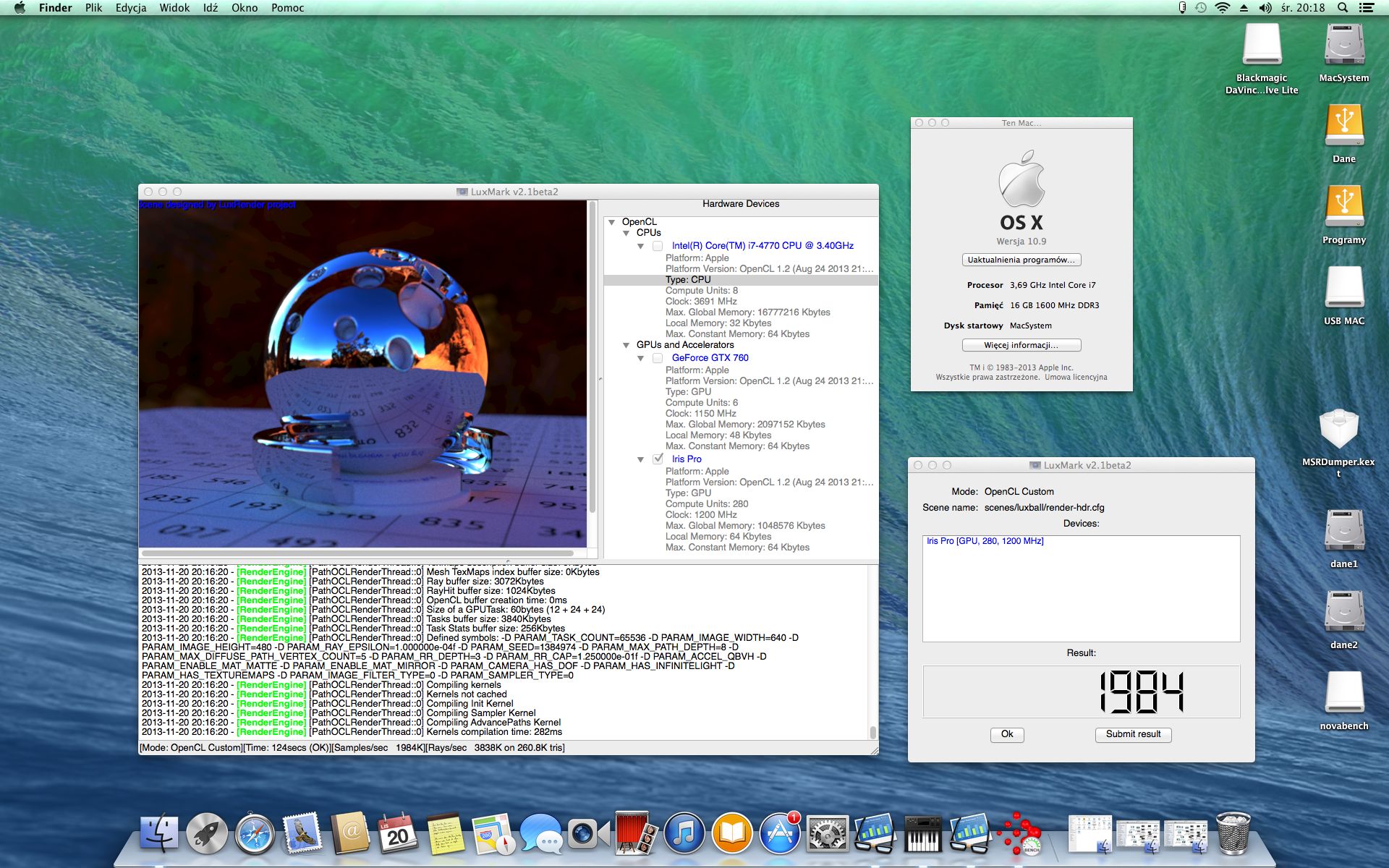Click the Time Machine menu bar icon
This screenshot has width=1389, height=868.
(x=1201, y=8)
